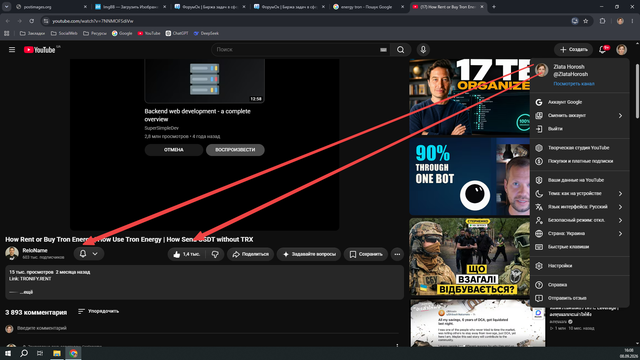Click Сохранить to save video
This screenshot has height=360, width=640.
coord(366,254)
